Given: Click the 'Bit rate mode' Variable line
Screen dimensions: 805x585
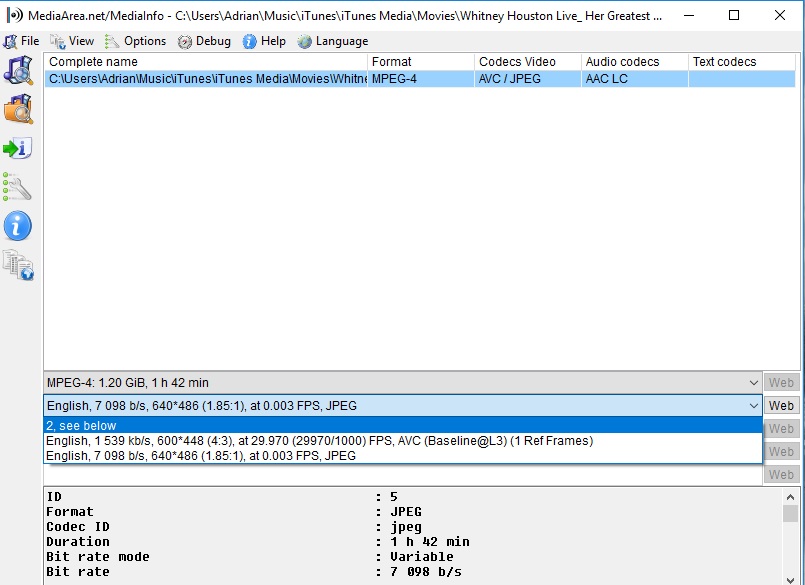Looking at the screenshot, I should click(x=250, y=557).
